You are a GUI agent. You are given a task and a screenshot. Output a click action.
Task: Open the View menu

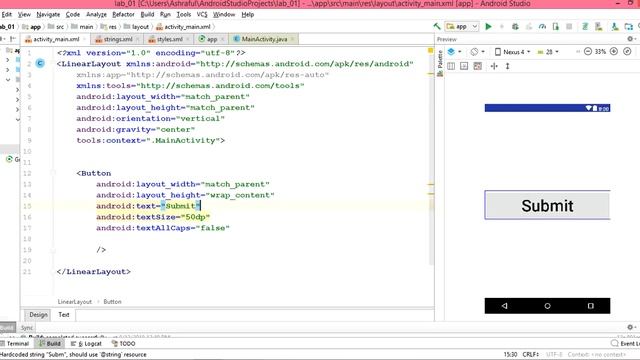point(24,14)
